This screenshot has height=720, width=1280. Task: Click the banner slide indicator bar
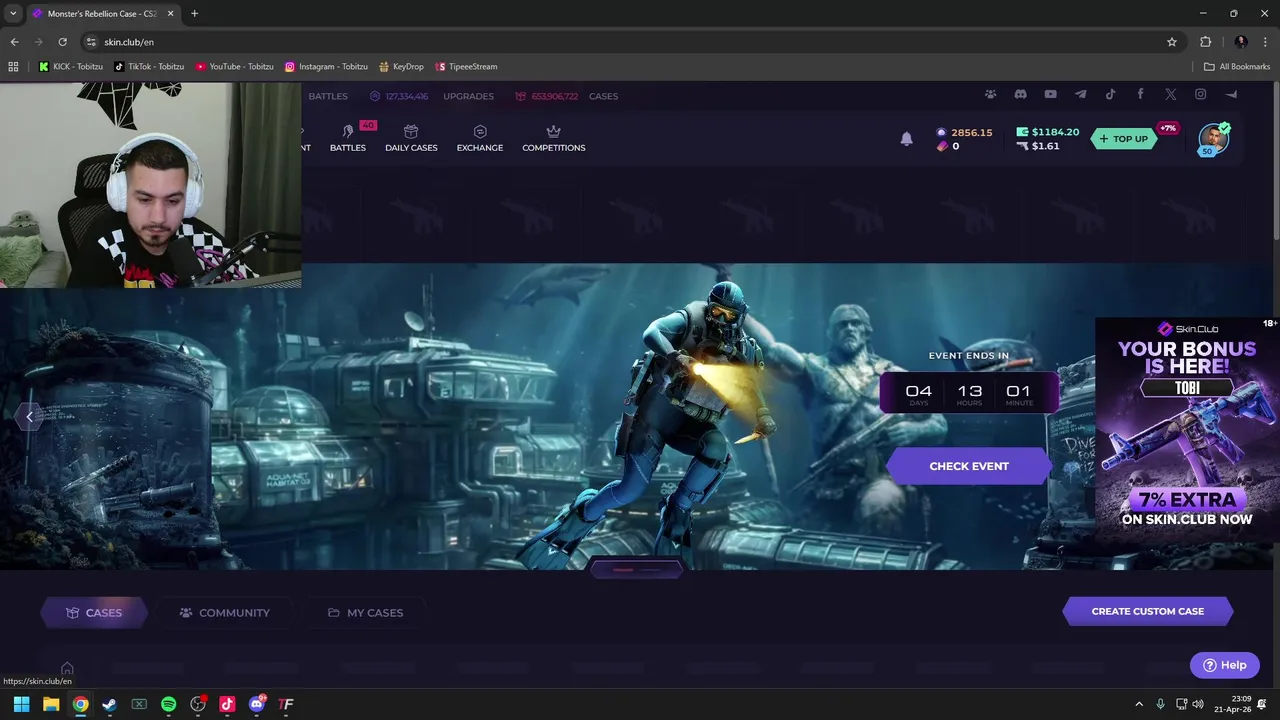[x=637, y=570]
